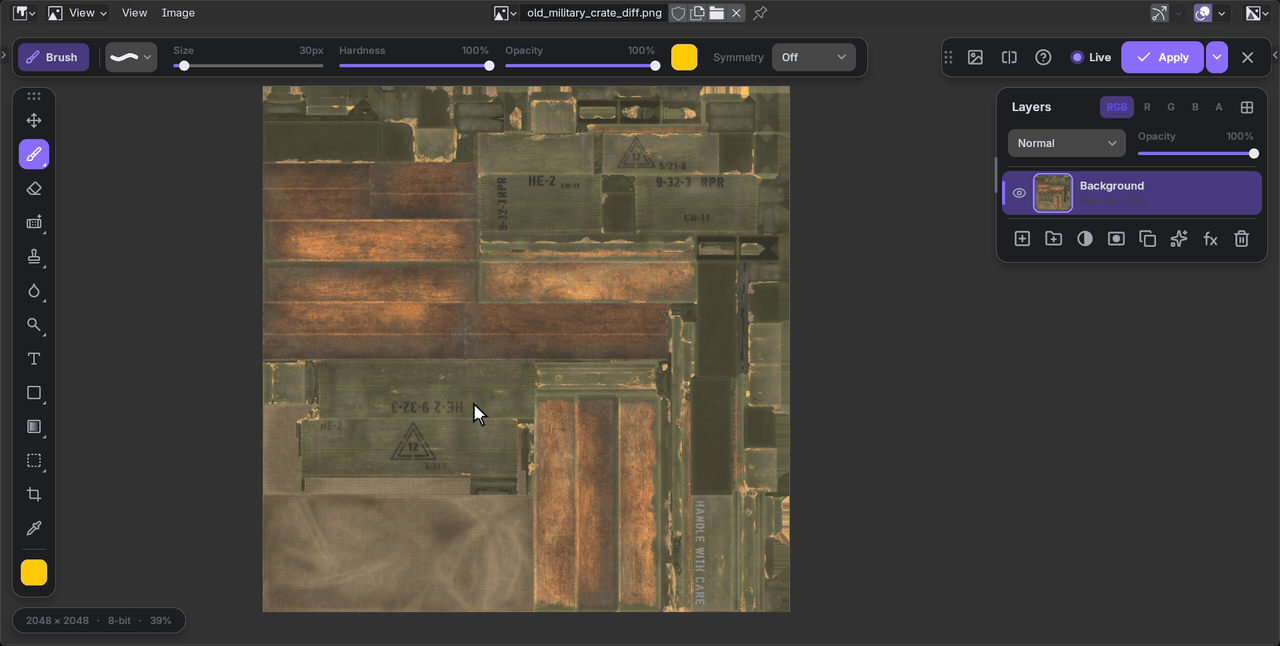Click the foreground color swatch in left toolbar
This screenshot has height=646, width=1280.
(34, 573)
